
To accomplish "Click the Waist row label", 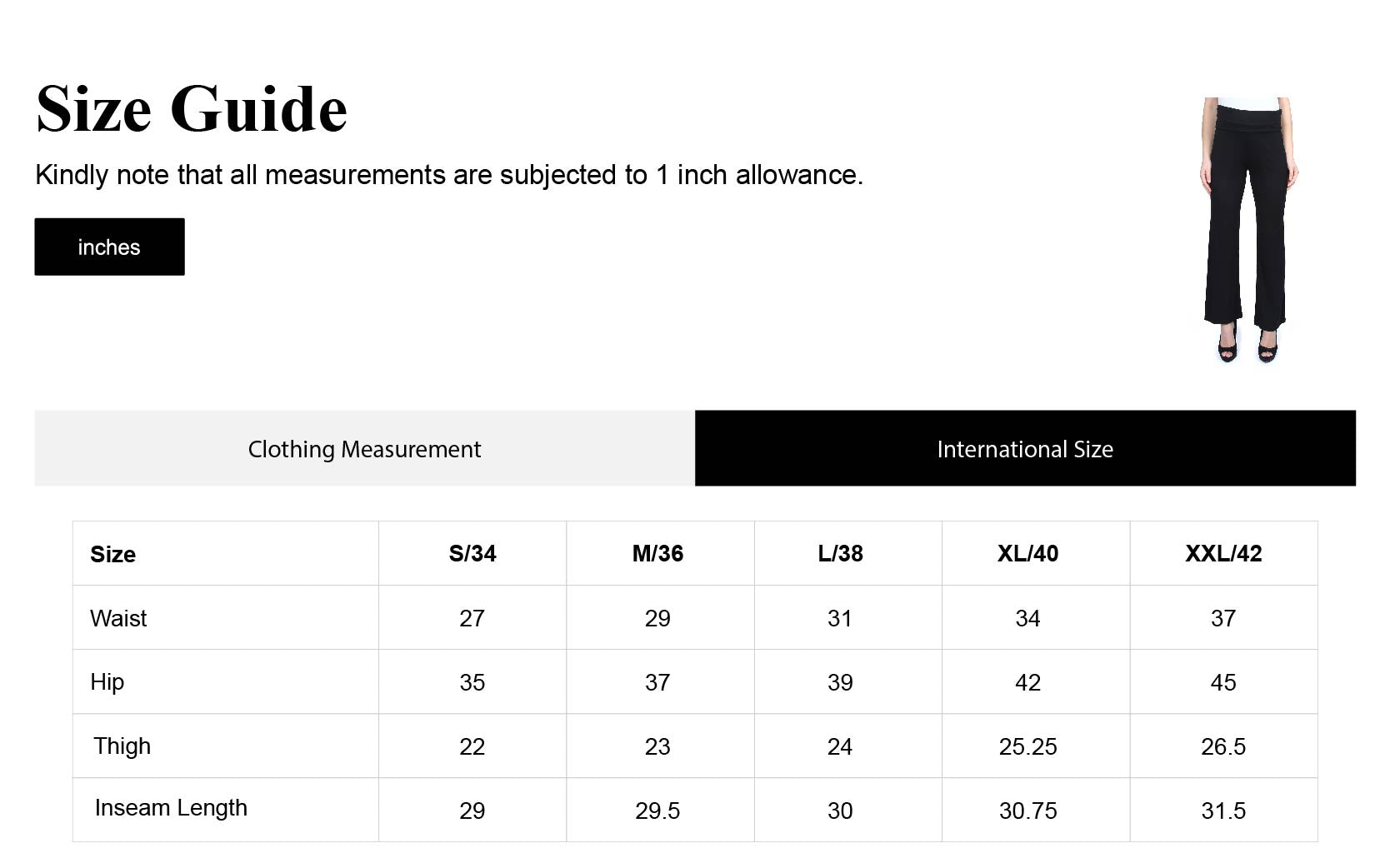I will [x=118, y=618].
